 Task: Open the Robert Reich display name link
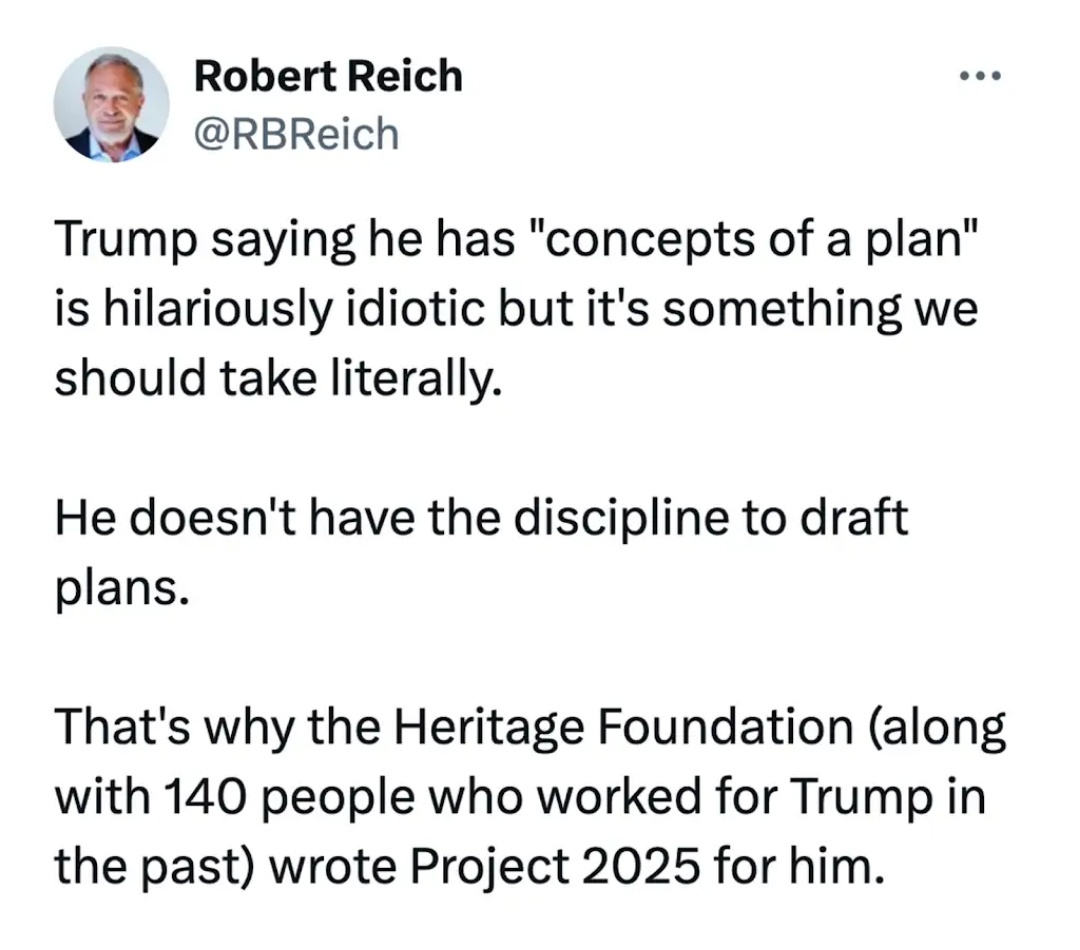click(x=329, y=76)
